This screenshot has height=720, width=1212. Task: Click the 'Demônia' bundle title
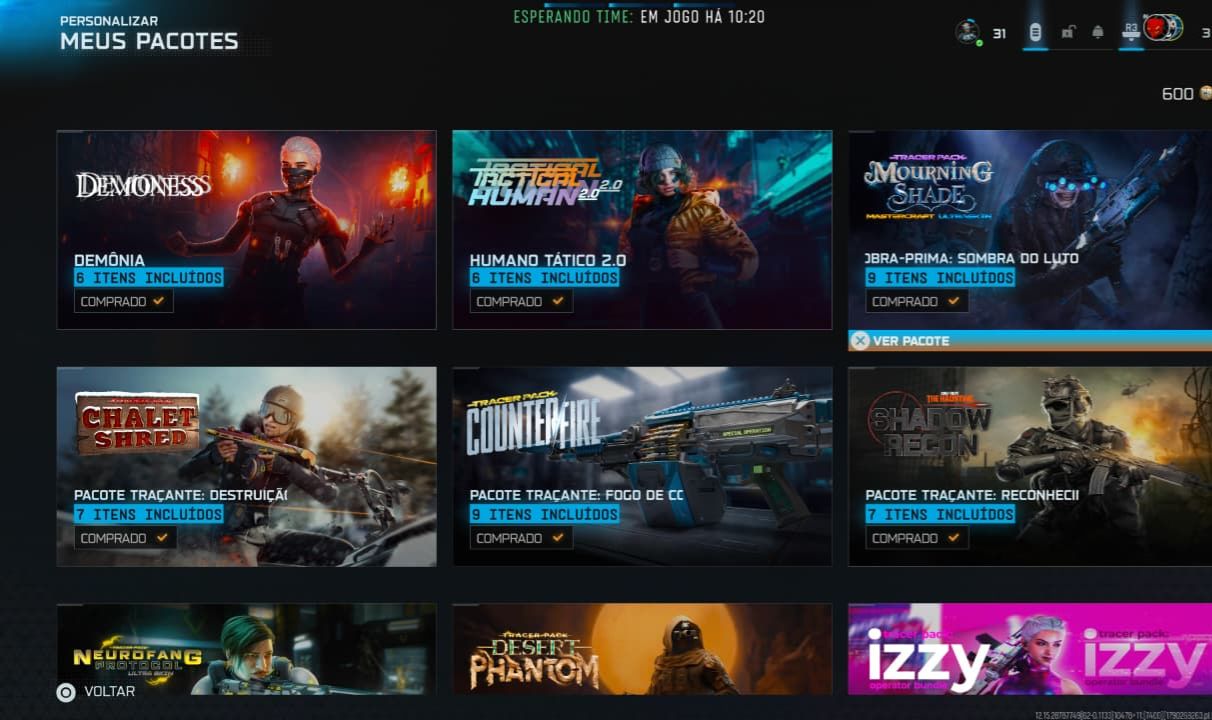[109, 260]
